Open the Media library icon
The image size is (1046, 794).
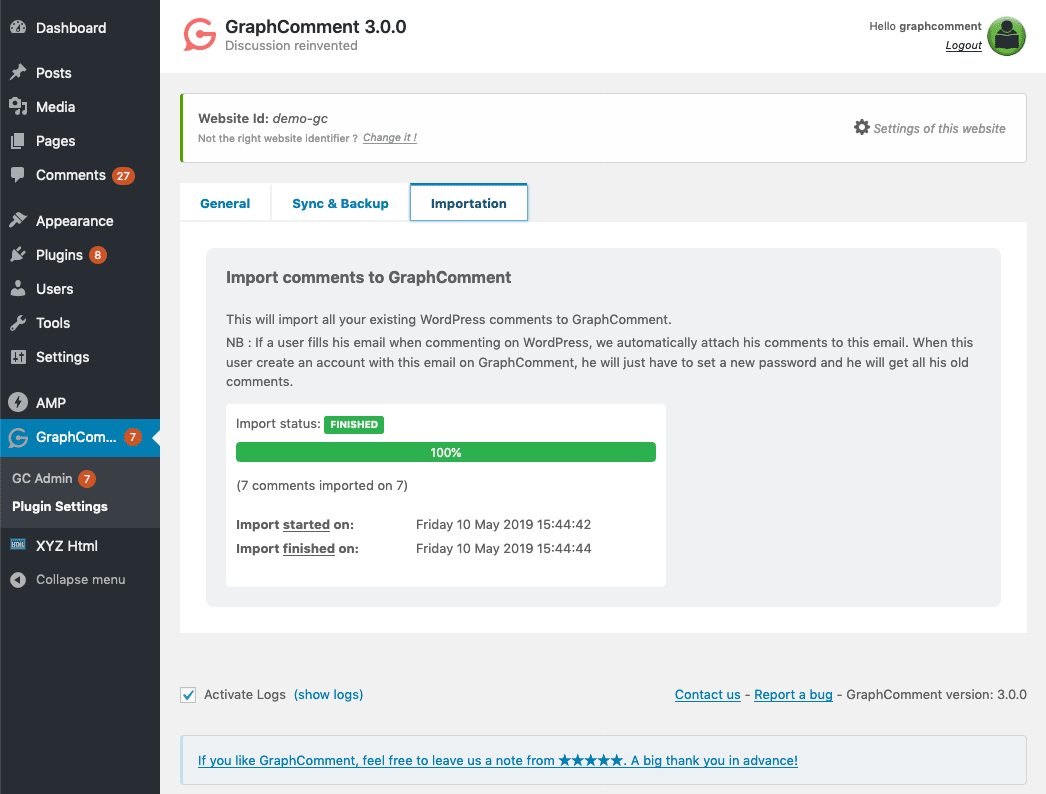(18, 106)
